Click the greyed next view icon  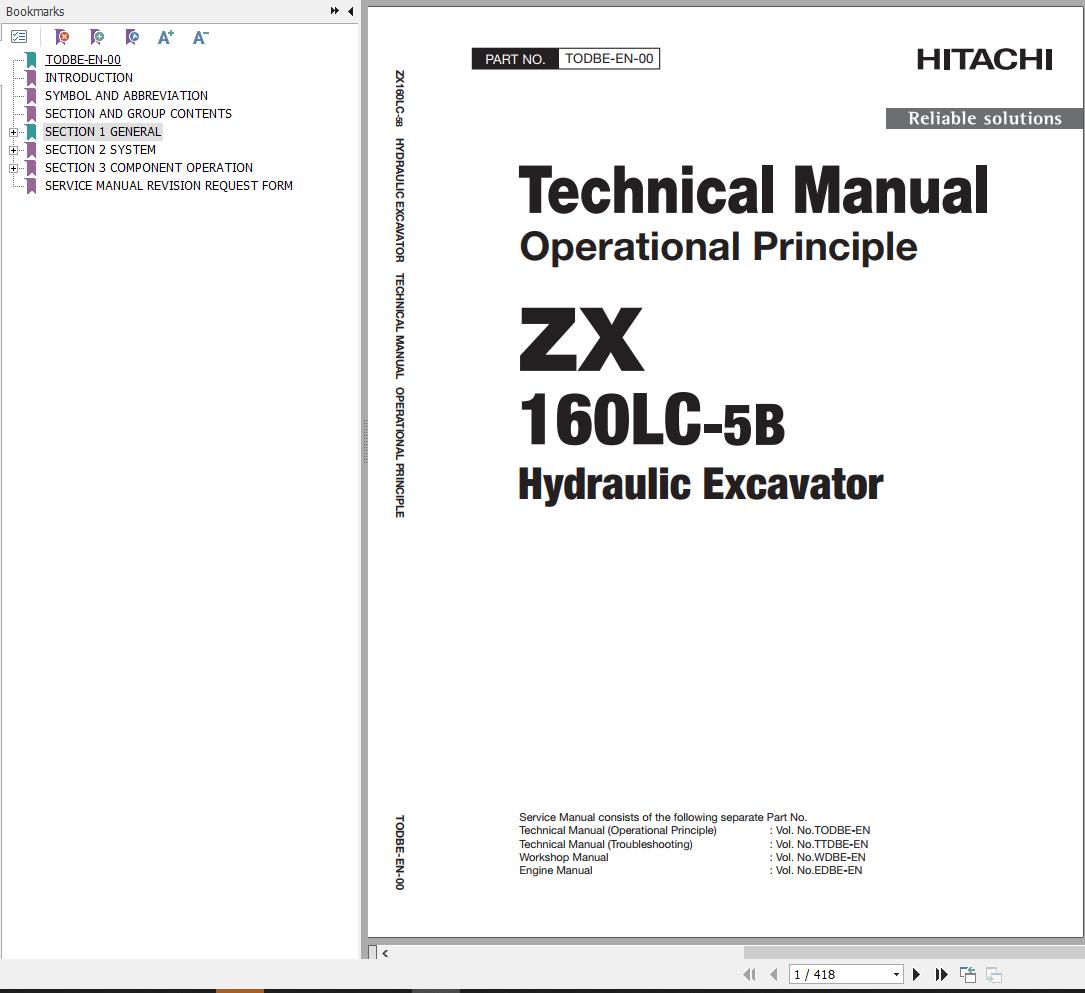point(994,974)
